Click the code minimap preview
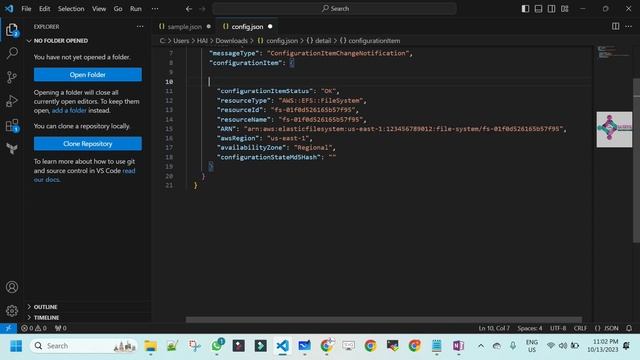The height and width of the screenshot is (360, 640). [613, 53]
